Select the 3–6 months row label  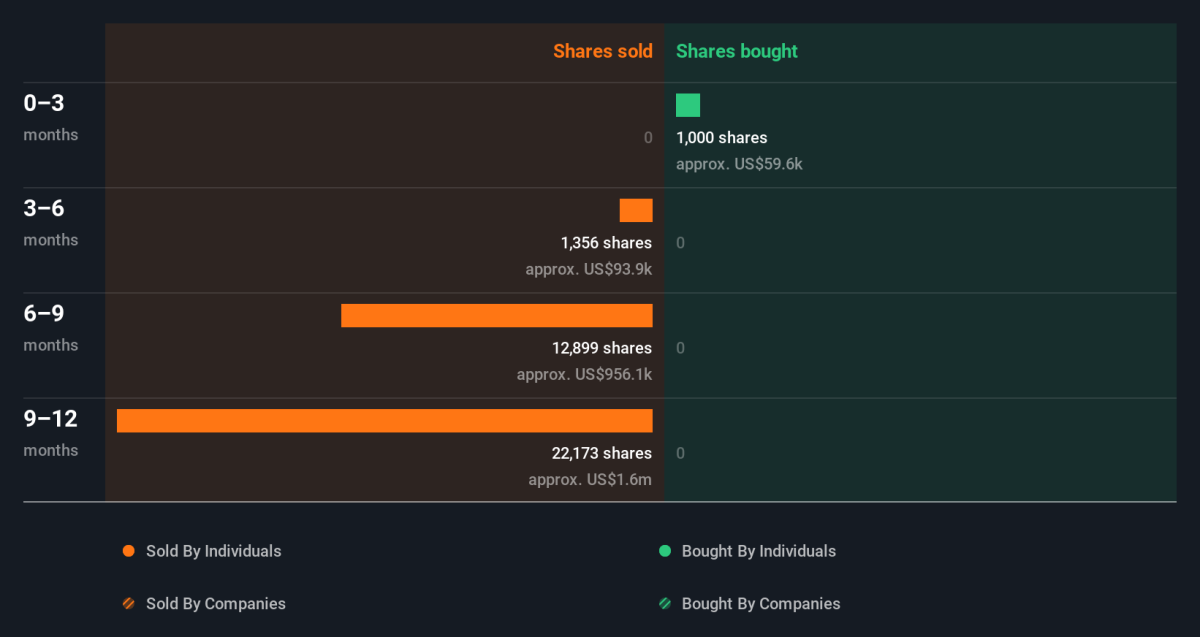coord(51,222)
